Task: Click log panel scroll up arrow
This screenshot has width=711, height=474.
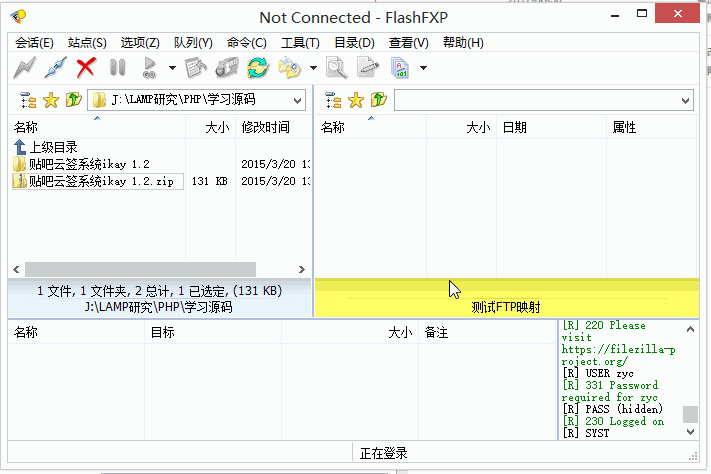Action: (690, 329)
